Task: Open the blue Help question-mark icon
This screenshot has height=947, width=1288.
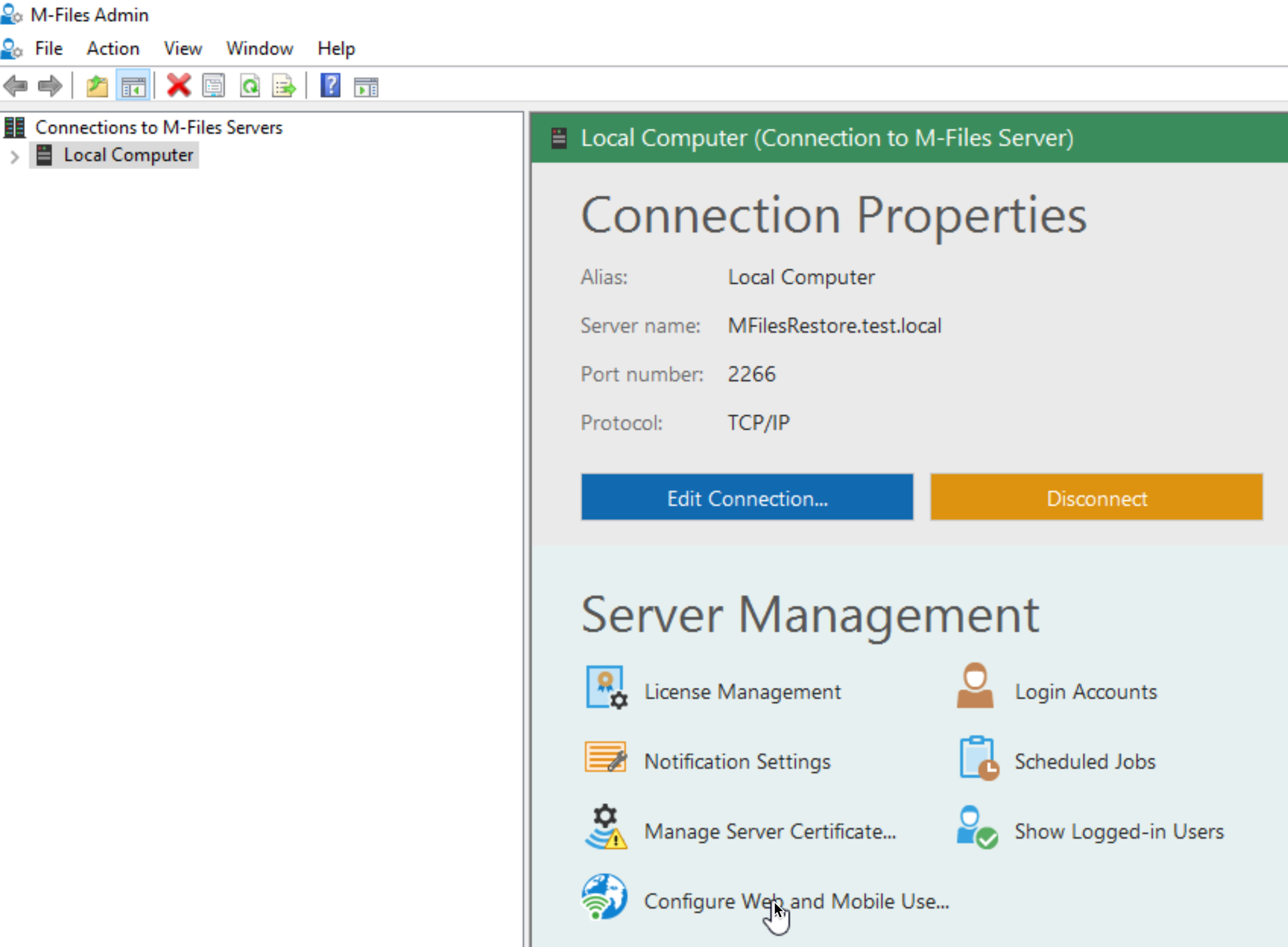Action: click(331, 86)
